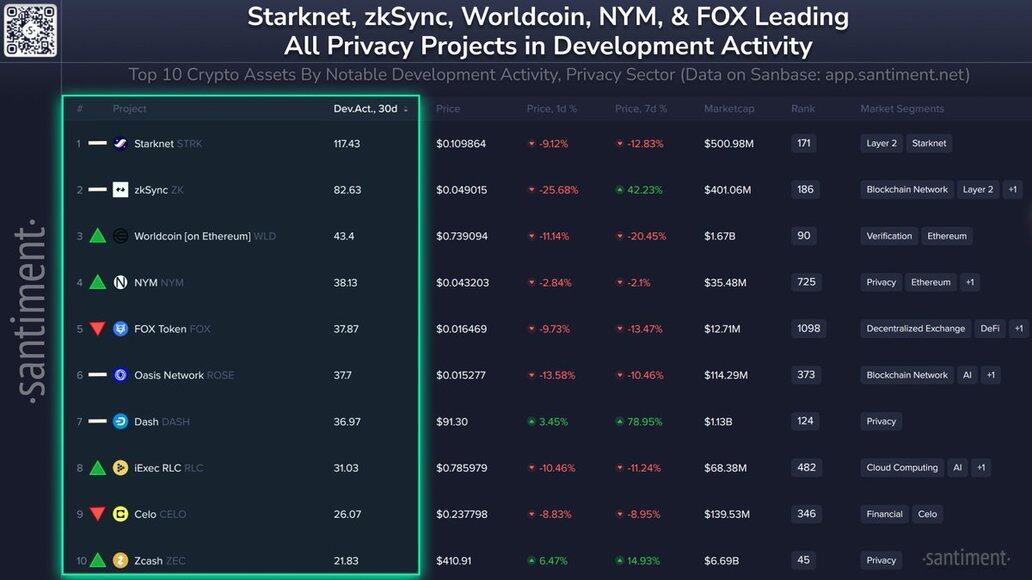Click the Price, 7d % column header

click(x=641, y=109)
